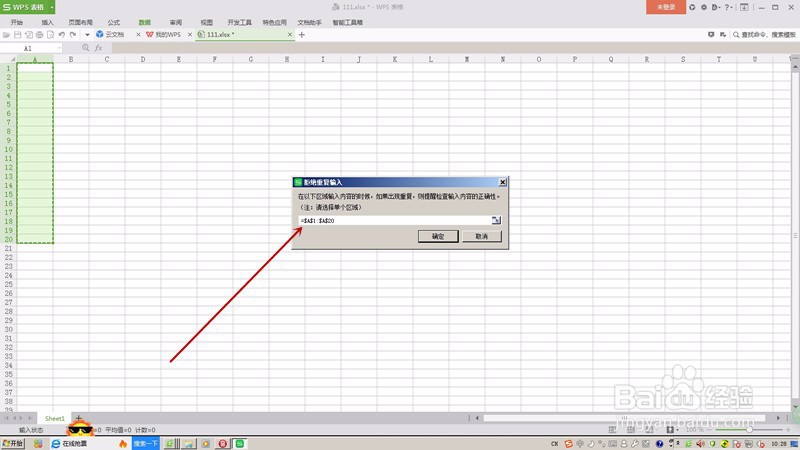
Task: Open the 公式 ribbon tab
Action: 114,22
